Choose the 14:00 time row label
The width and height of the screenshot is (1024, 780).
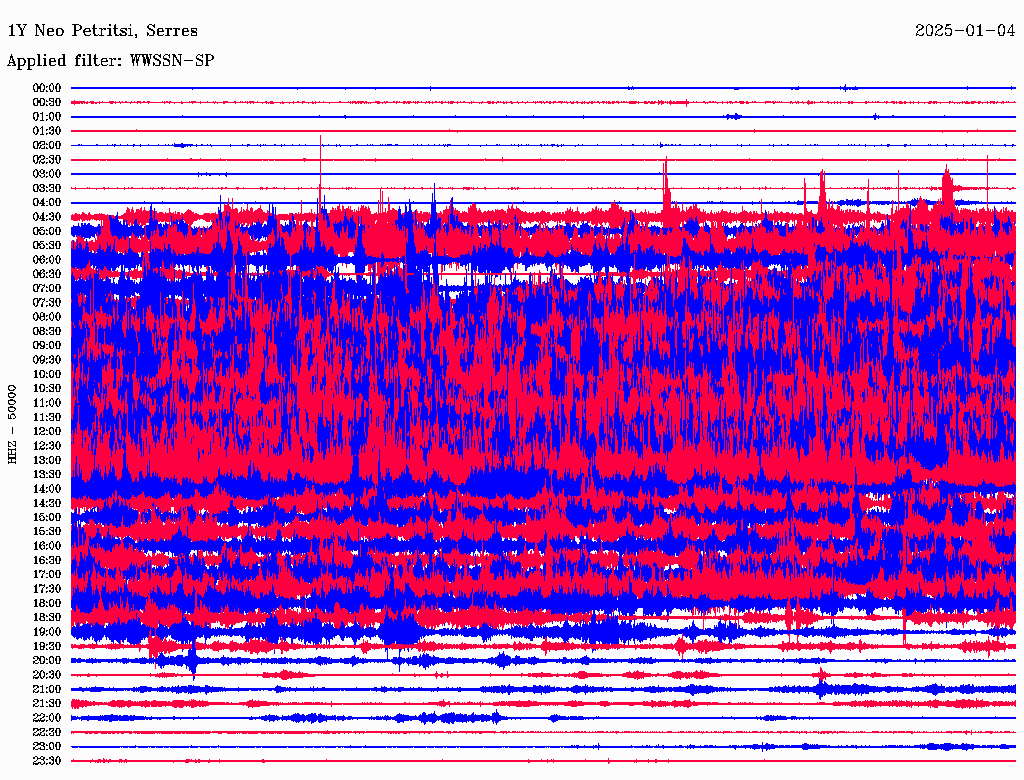(47, 489)
